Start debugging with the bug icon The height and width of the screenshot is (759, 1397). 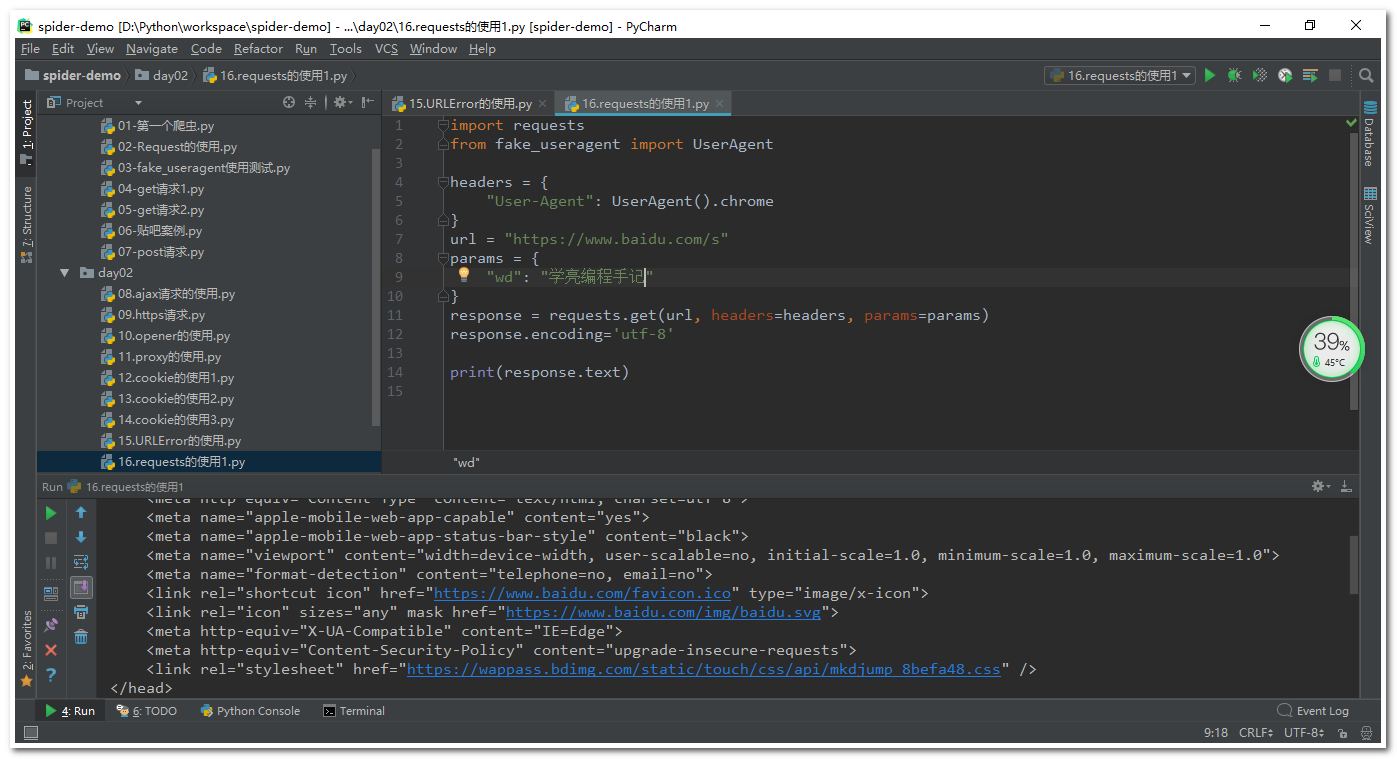pos(1235,75)
